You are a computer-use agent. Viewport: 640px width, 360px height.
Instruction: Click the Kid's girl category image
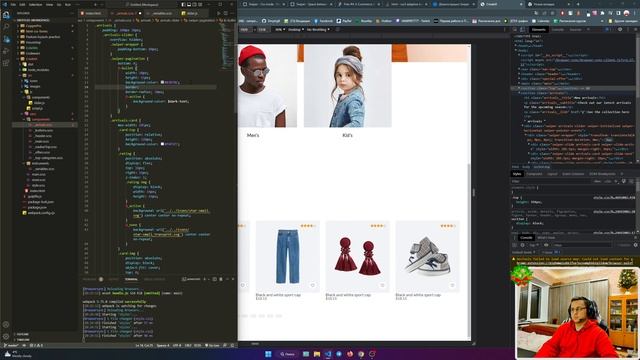point(347,86)
